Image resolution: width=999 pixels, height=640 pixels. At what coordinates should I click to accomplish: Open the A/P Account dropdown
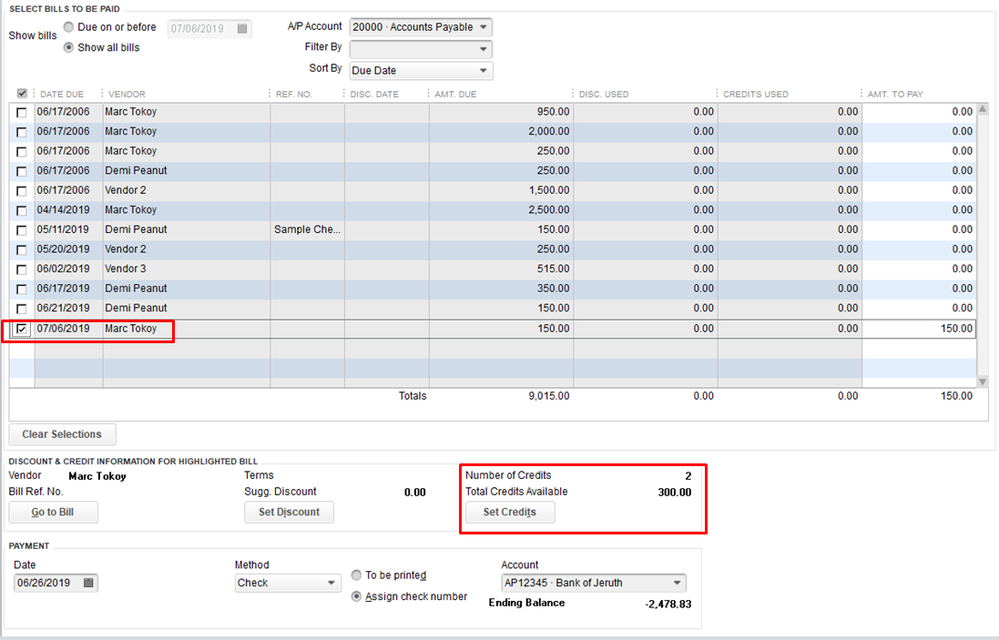(420, 27)
